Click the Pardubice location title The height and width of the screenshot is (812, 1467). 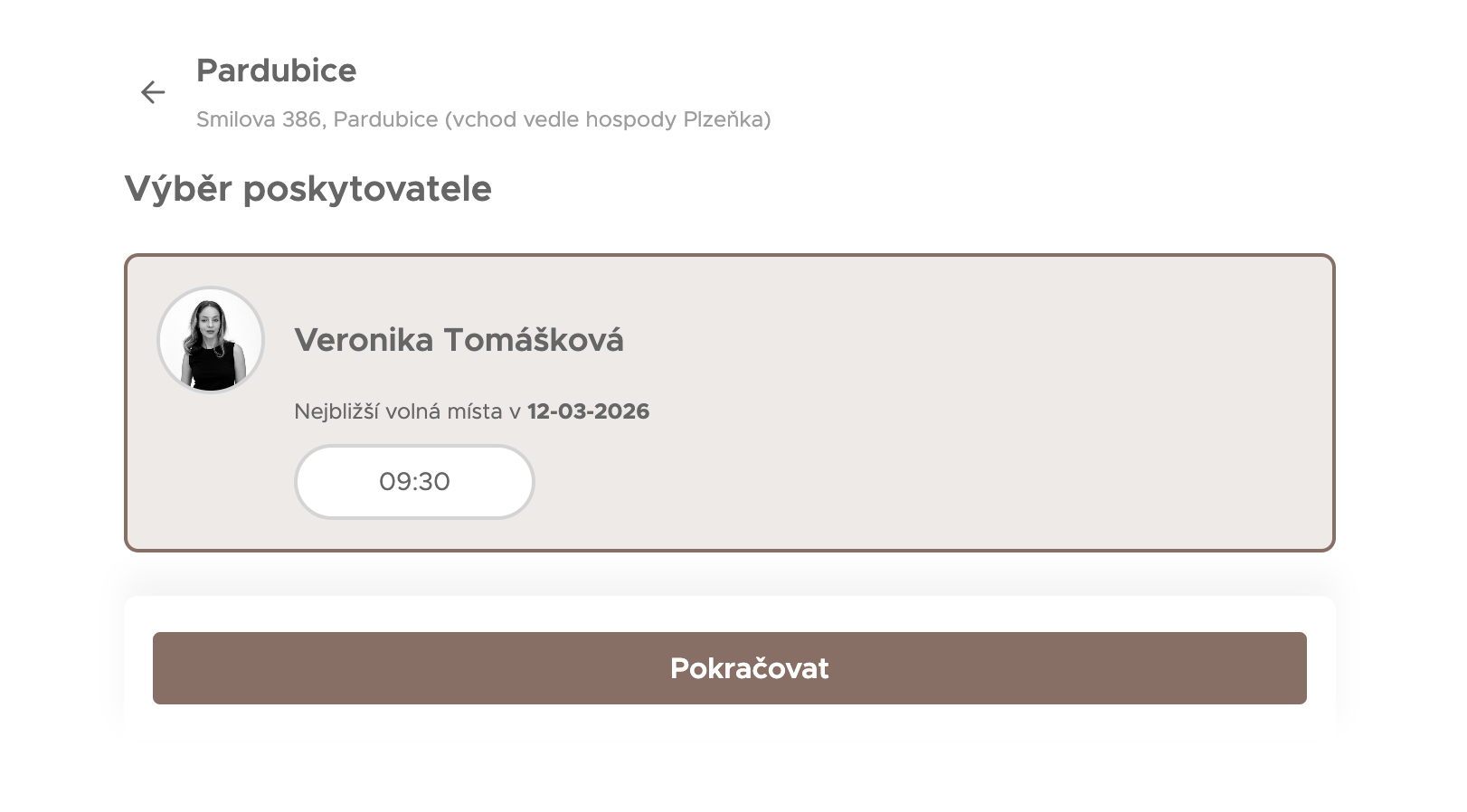pos(276,71)
